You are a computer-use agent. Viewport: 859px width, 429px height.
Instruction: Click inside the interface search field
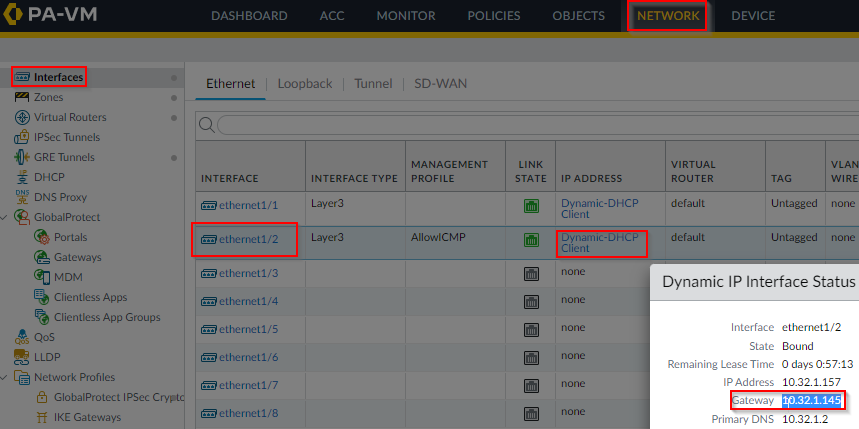pos(537,125)
